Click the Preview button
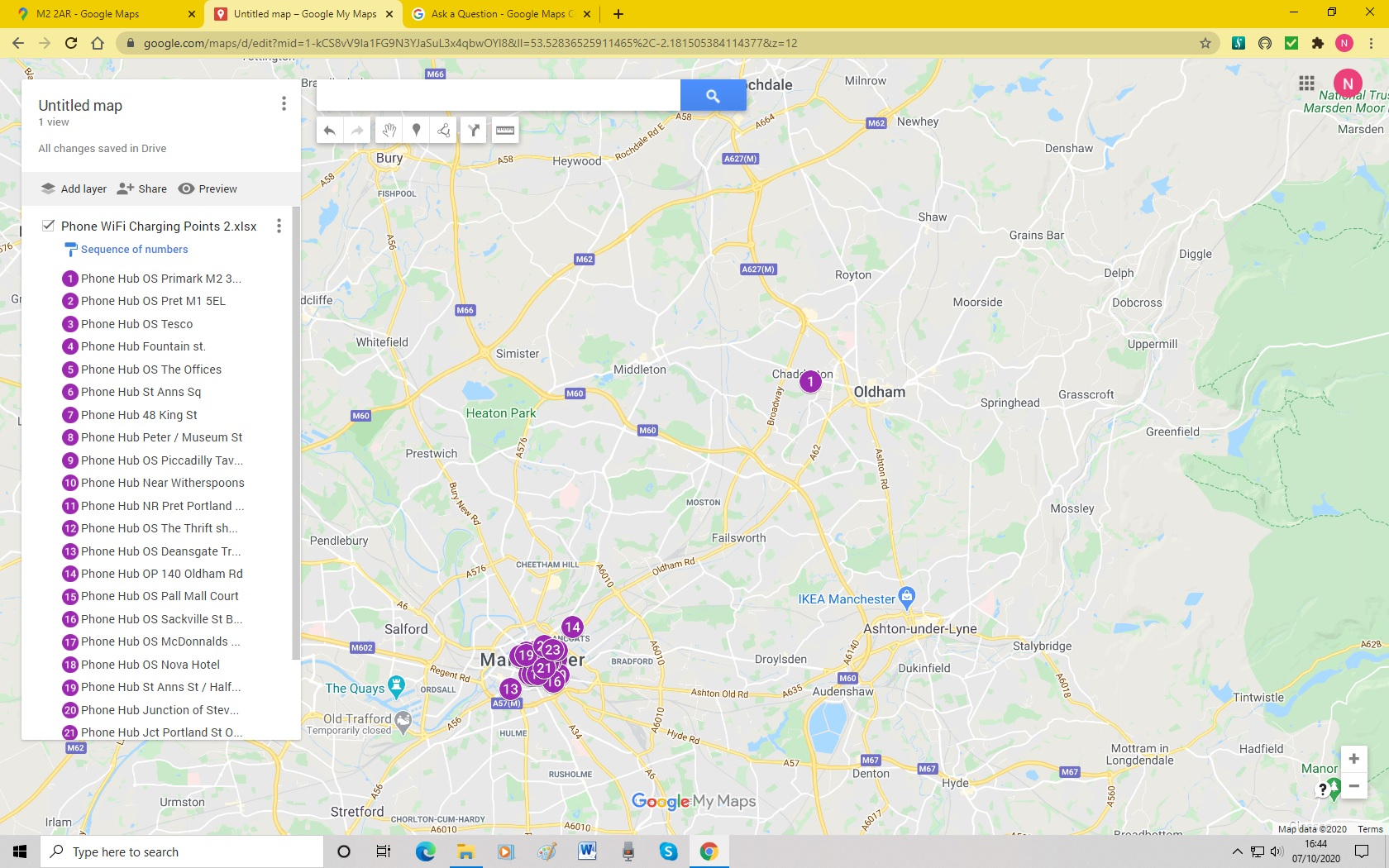The width and height of the screenshot is (1389, 868). point(208,188)
